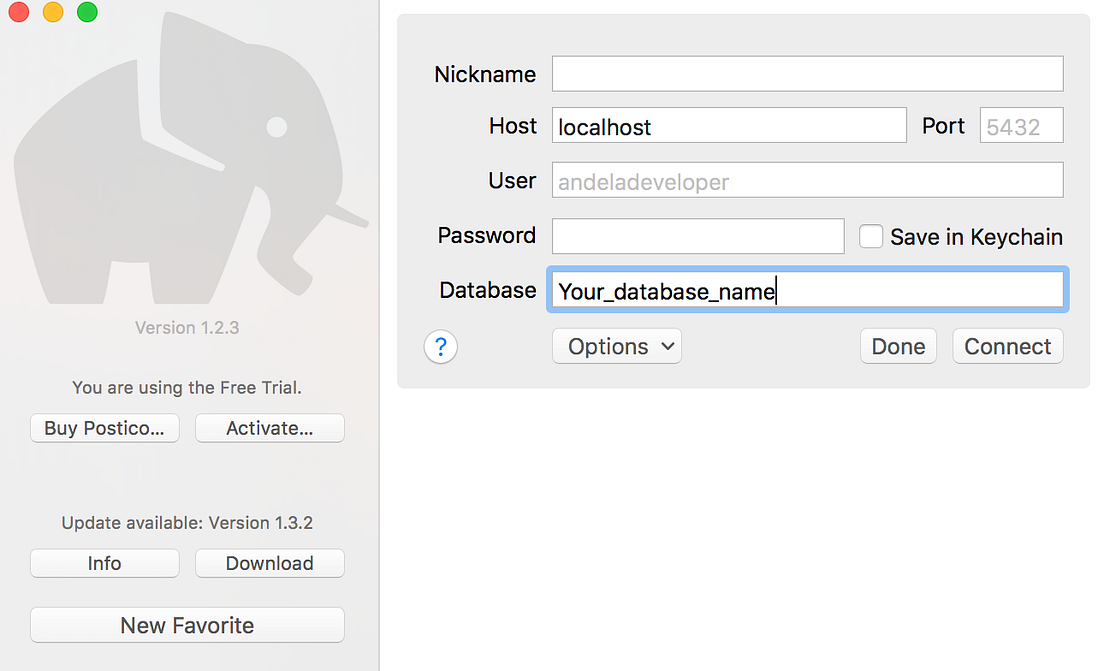Image resolution: width=1104 pixels, height=671 pixels.
Task: Click the Database field with Your_database_name
Action: click(807, 290)
